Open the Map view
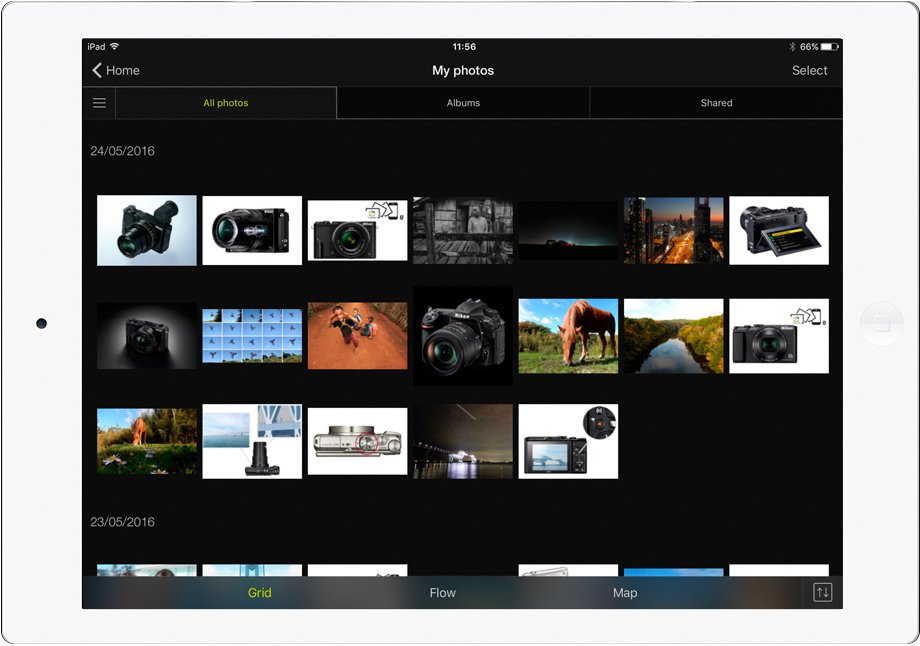Viewport: 920px width, 646px height. 625,592
